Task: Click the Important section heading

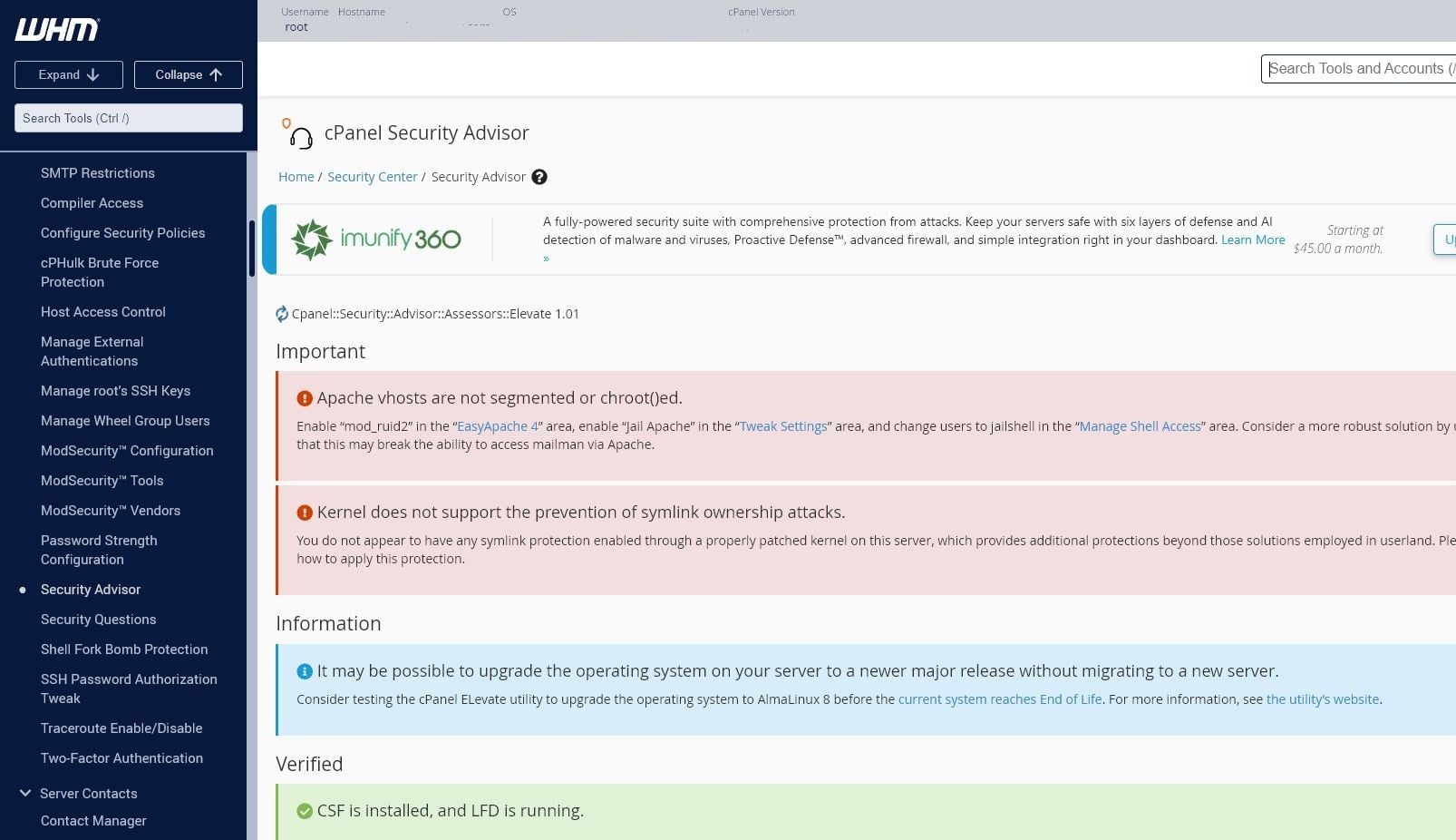Action: [x=320, y=352]
